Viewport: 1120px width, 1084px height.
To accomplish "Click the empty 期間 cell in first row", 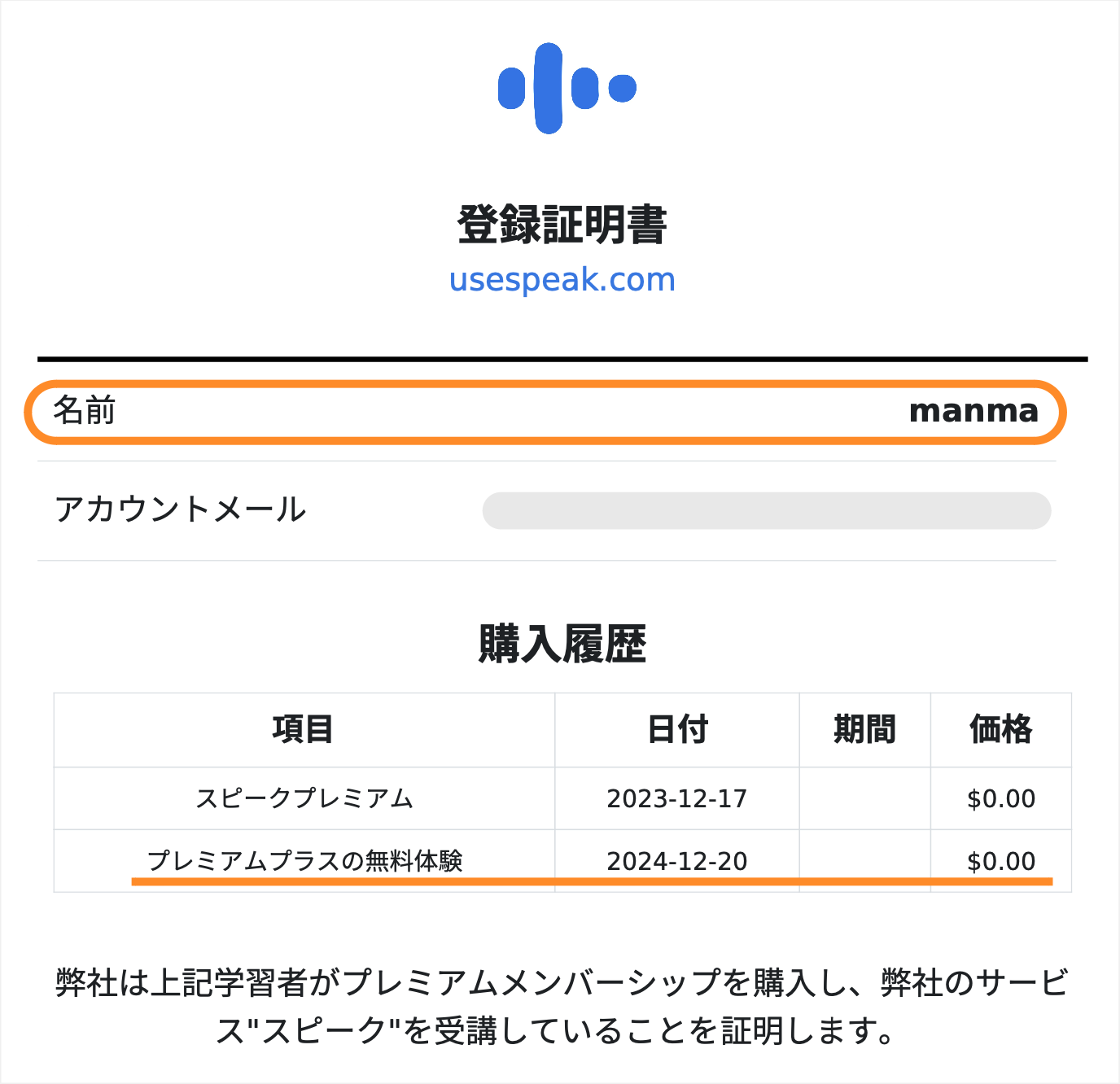I will pyautogui.click(x=864, y=798).
